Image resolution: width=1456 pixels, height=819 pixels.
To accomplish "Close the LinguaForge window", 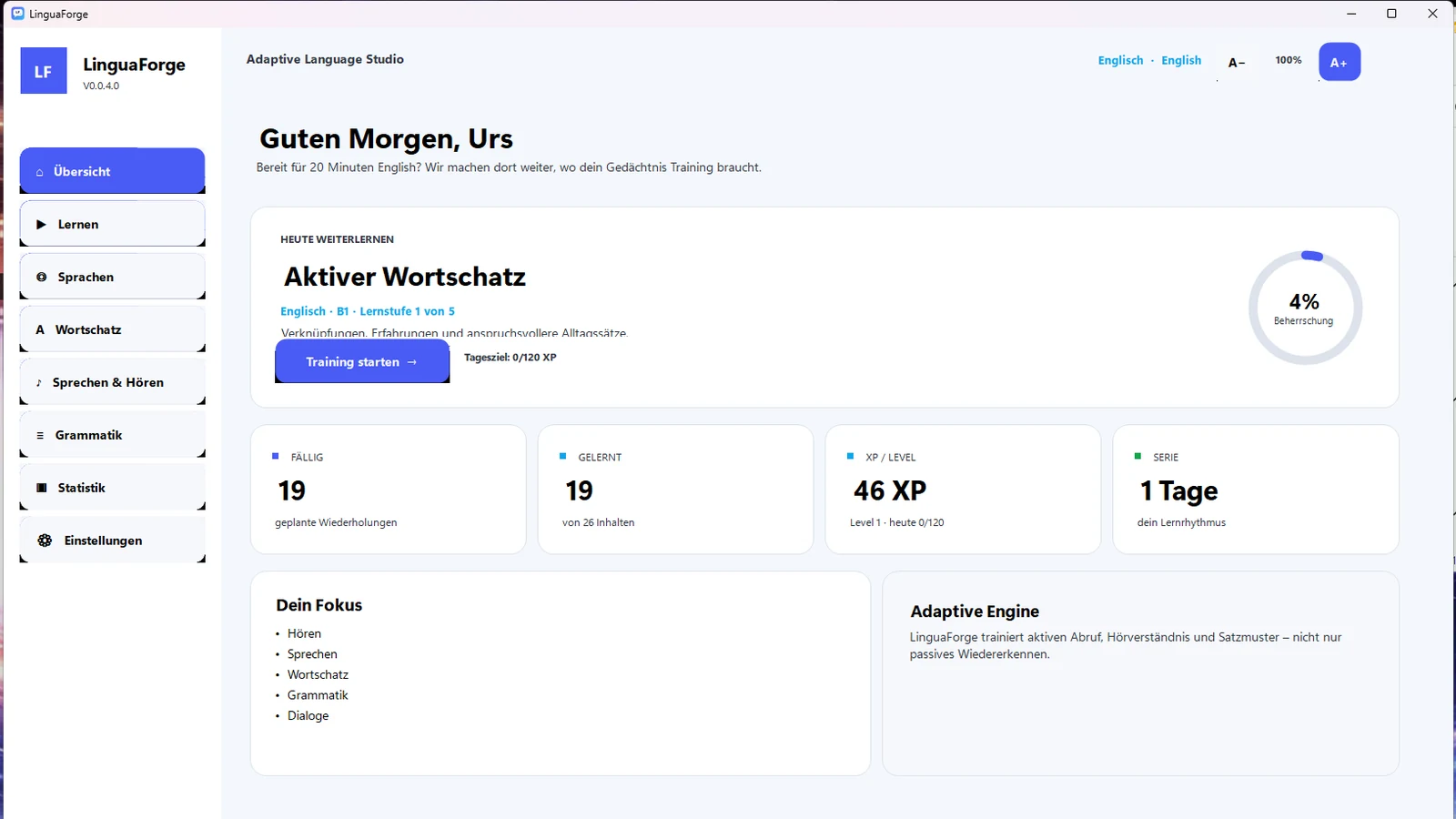I will (x=1432, y=14).
